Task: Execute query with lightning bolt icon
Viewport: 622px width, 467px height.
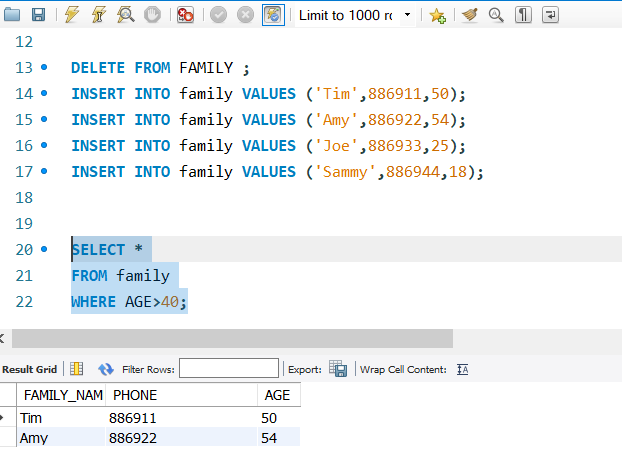Action: pos(72,15)
